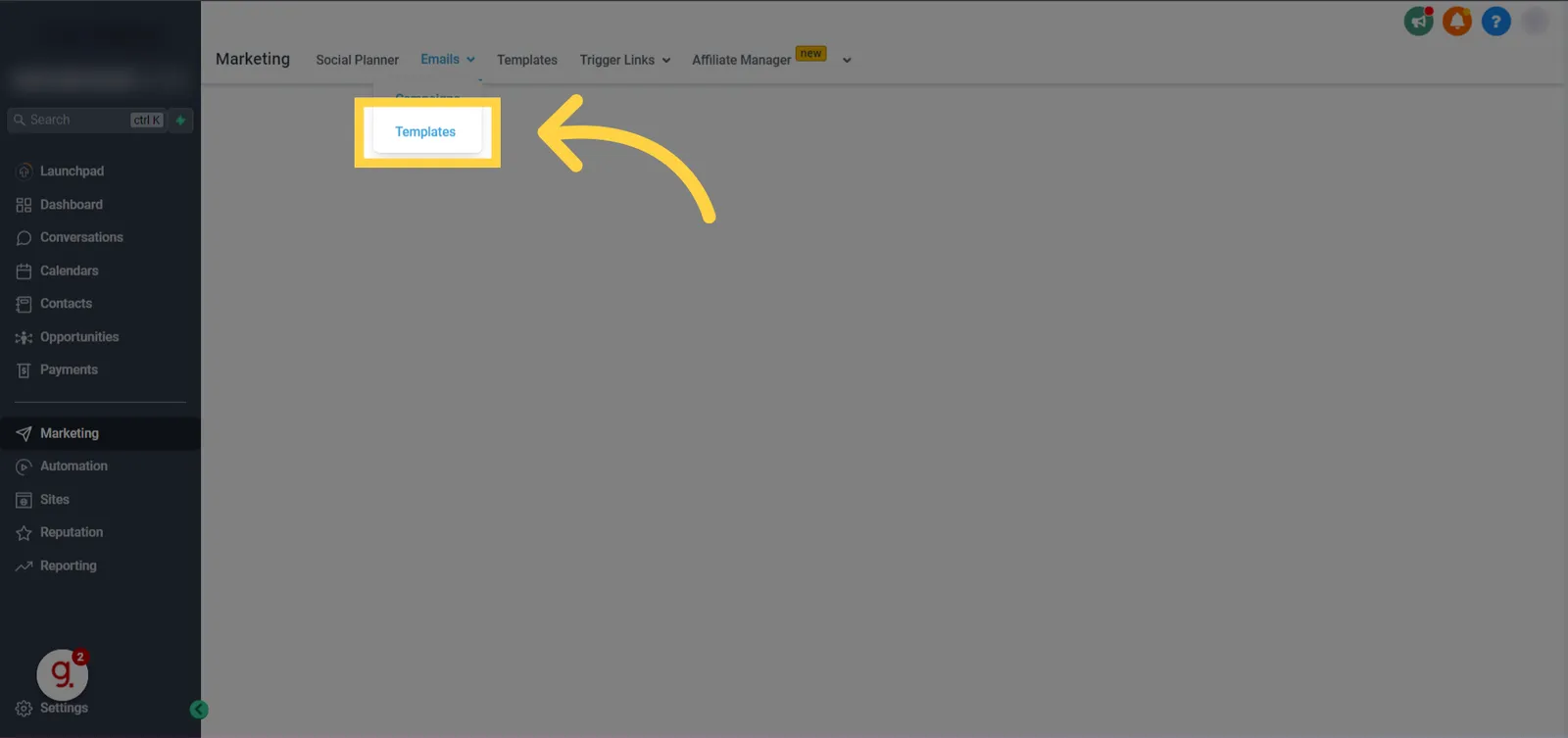Collapse the sidebar with green arrow button
1568x738 pixels.
[199, 710]
